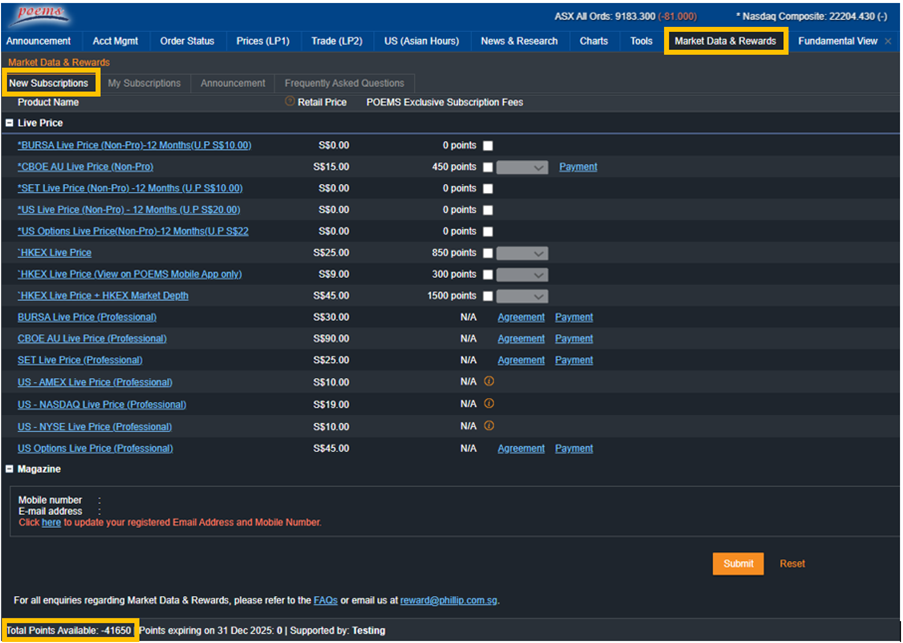The image size is (903, 643).
Task: Expand dropdown for HKEX Mobile App only
Action: pyautogui.click(x=522, y=275)
